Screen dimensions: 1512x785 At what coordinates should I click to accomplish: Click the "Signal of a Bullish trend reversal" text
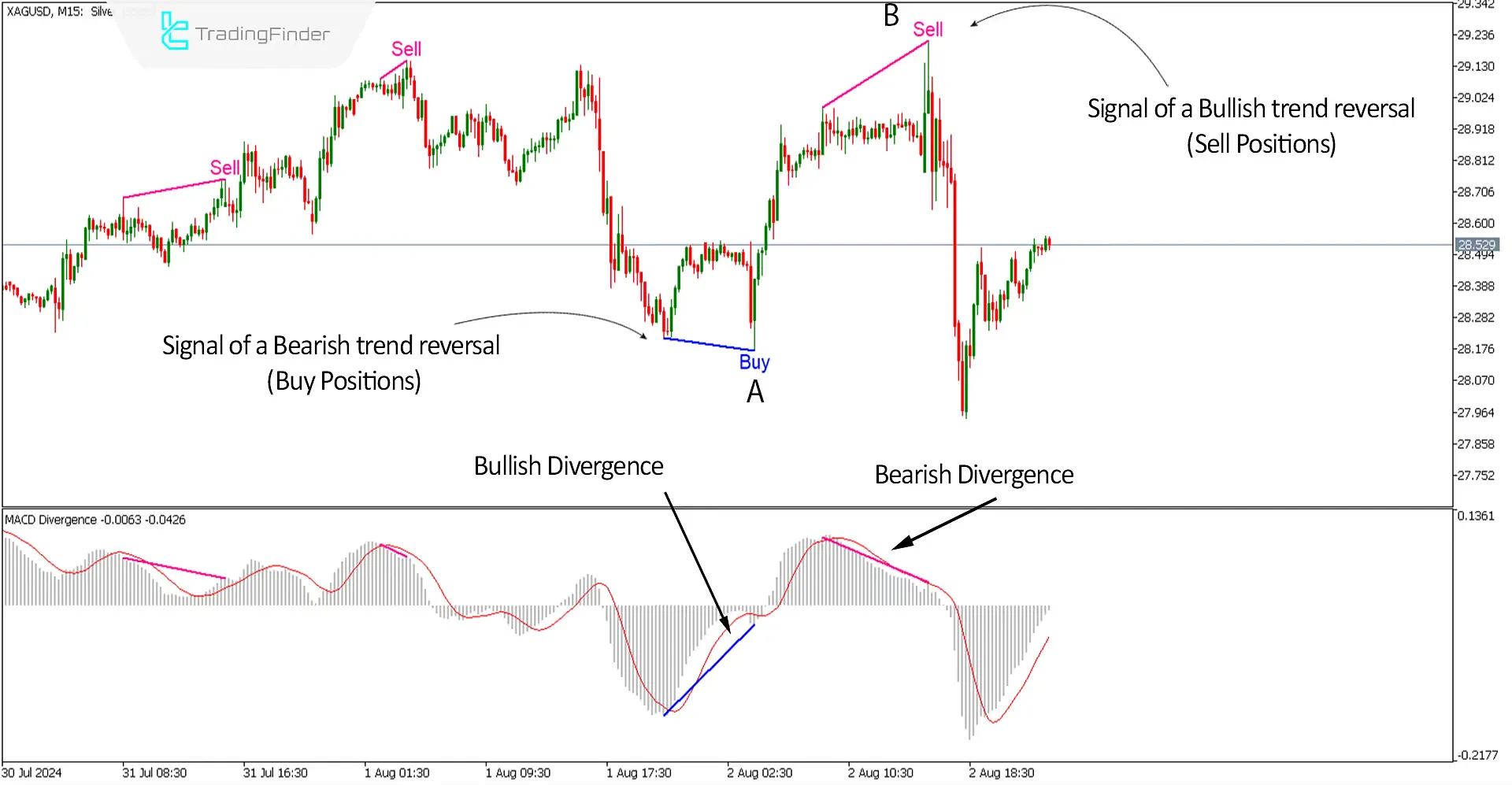point(1251,109)
